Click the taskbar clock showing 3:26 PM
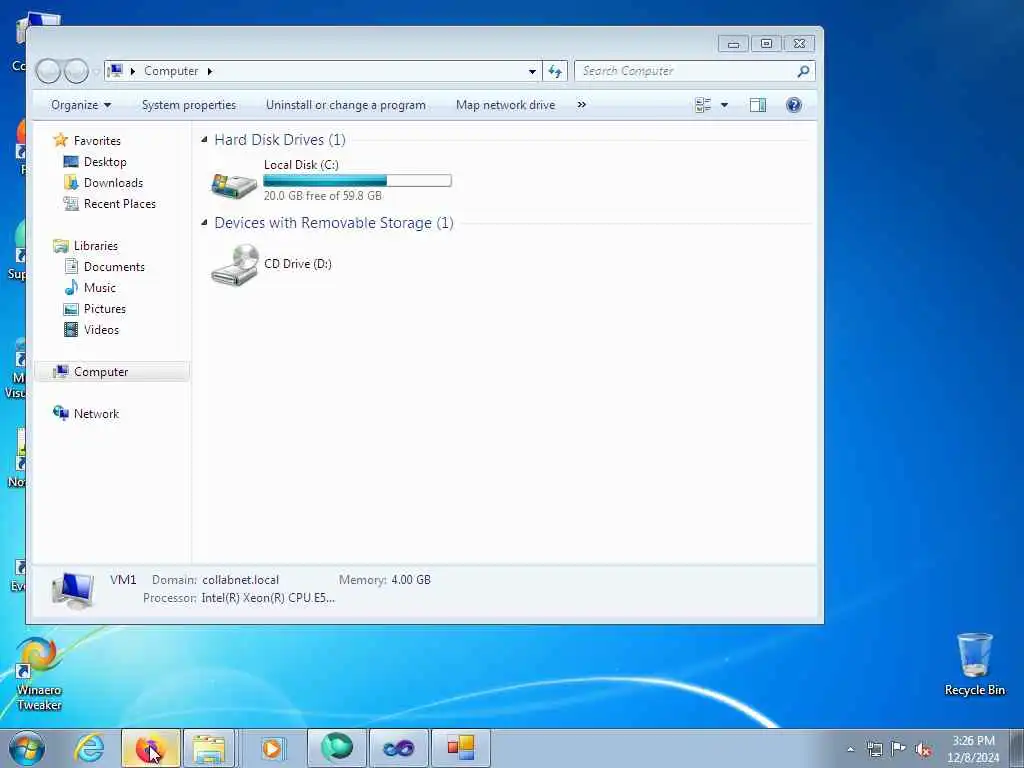1024x768 pixels. tap(973, 748)
